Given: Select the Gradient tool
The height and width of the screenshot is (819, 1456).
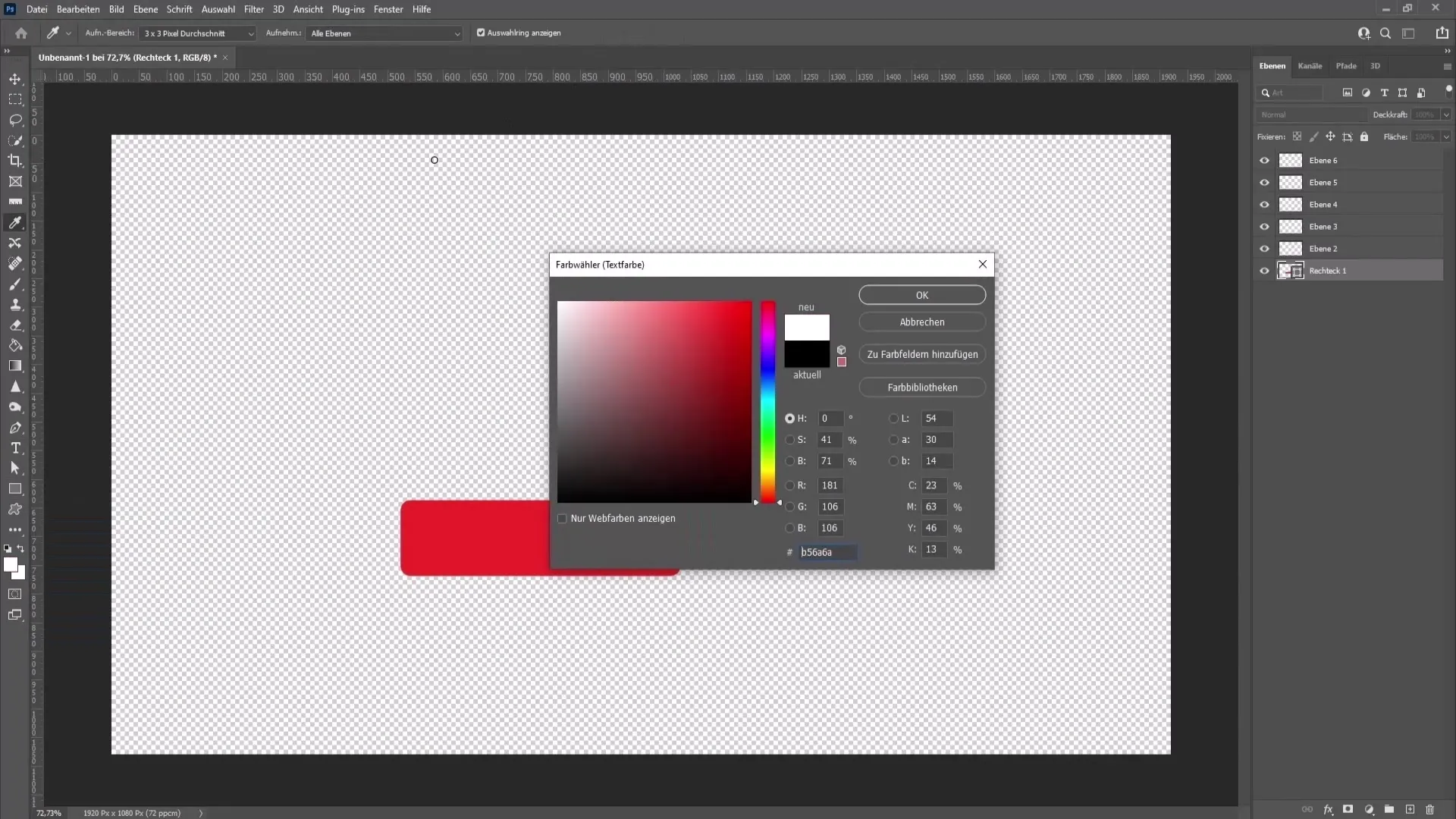Looking at the screenshot, I should [x=15, y=366].
